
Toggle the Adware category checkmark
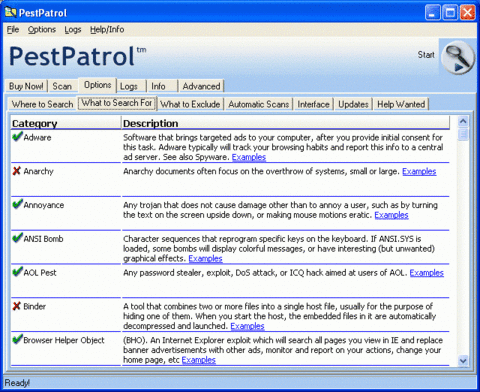(x=17, y=136)
